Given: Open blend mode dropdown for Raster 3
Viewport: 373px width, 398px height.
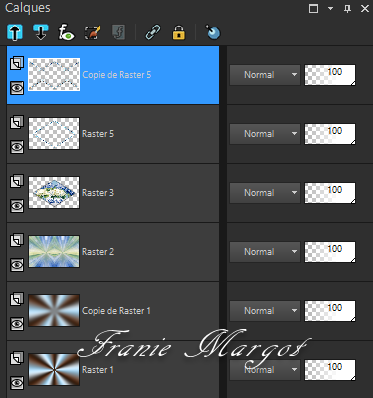Looking at the screenshot, I should click(265, 193).
